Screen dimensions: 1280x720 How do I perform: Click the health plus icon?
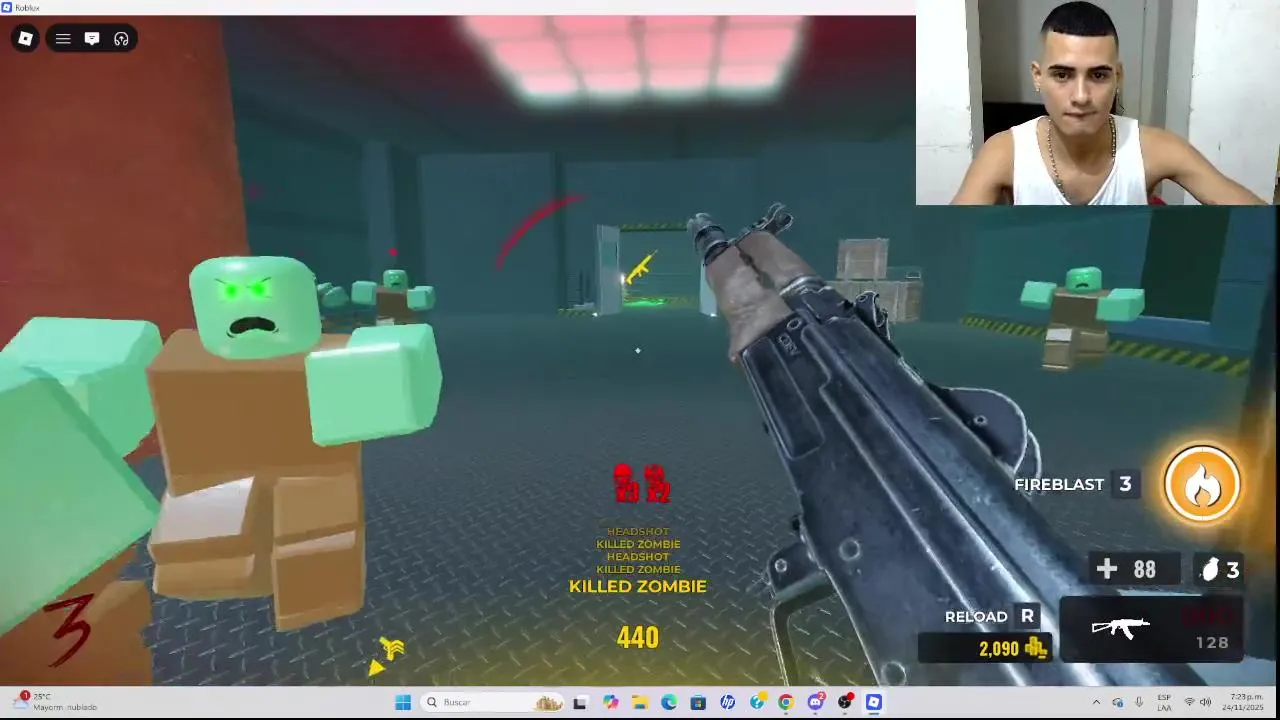click(1107, 569)
